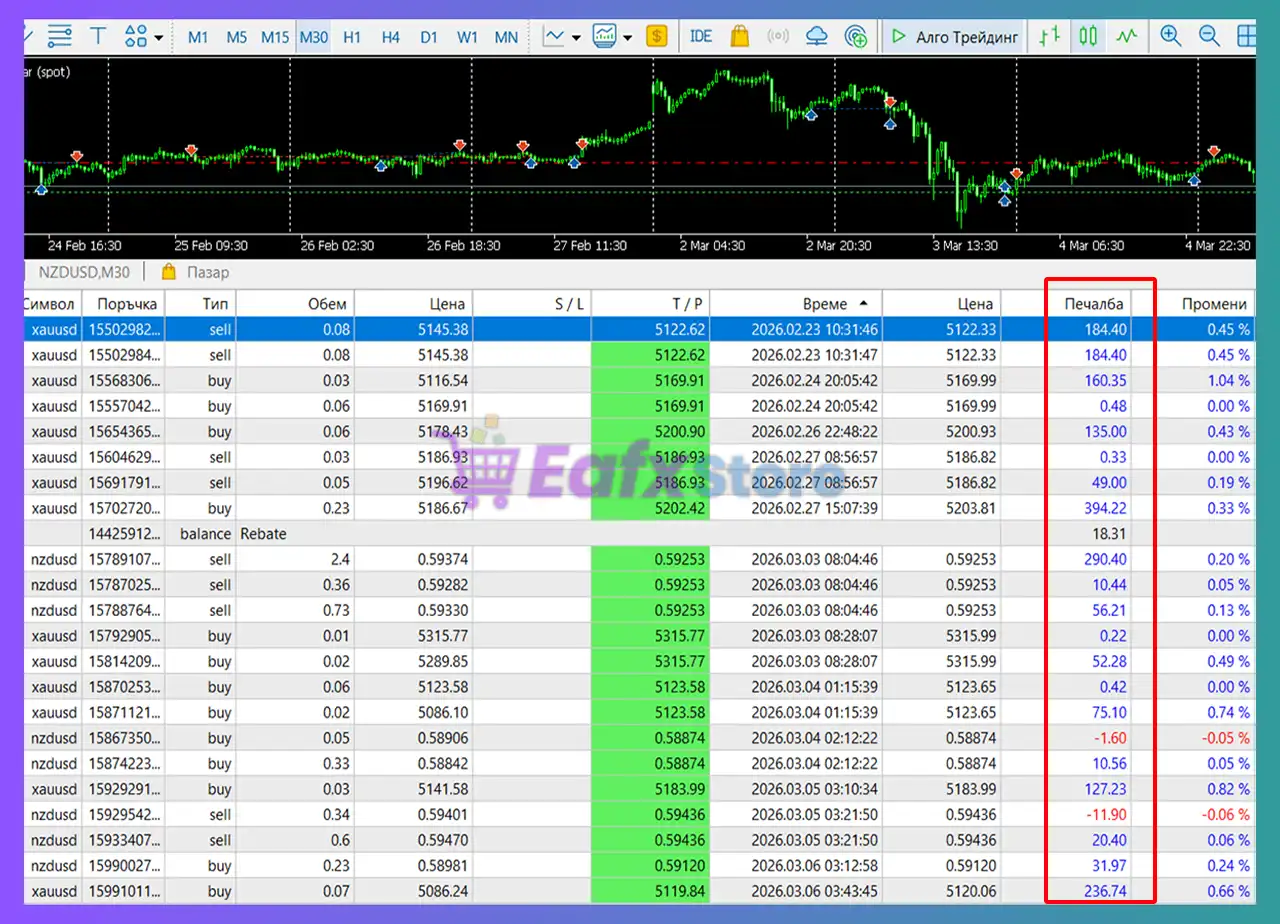Viewport: 1280px width, 924px height.
Task: Sort by the Печалба column header
Action: pos(1093,304)
